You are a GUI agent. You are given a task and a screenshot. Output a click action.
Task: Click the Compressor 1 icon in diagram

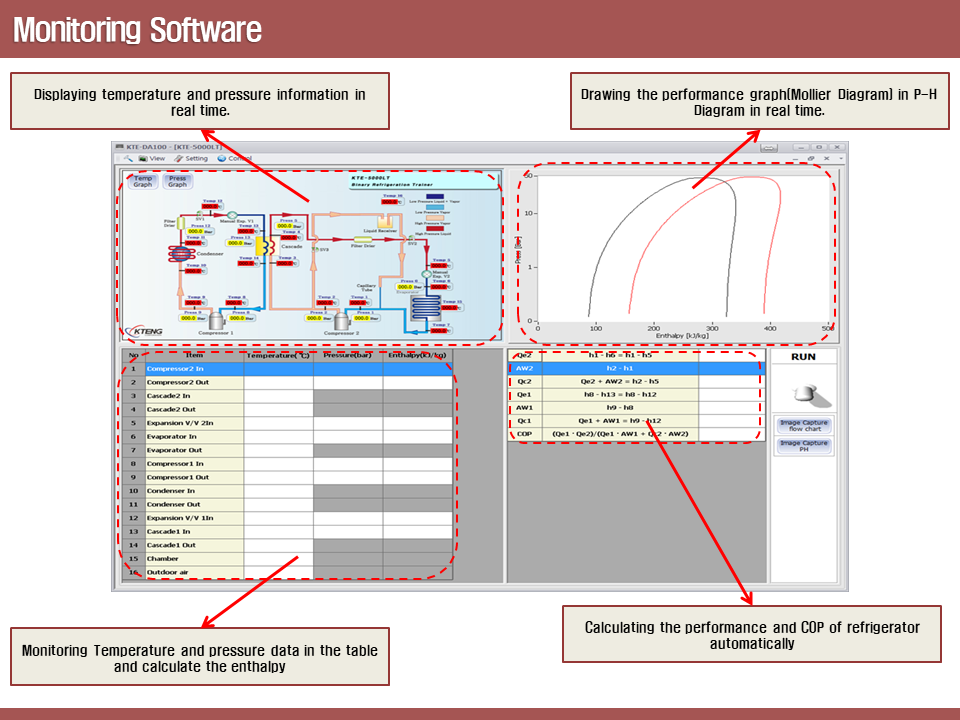coord(214,319)
